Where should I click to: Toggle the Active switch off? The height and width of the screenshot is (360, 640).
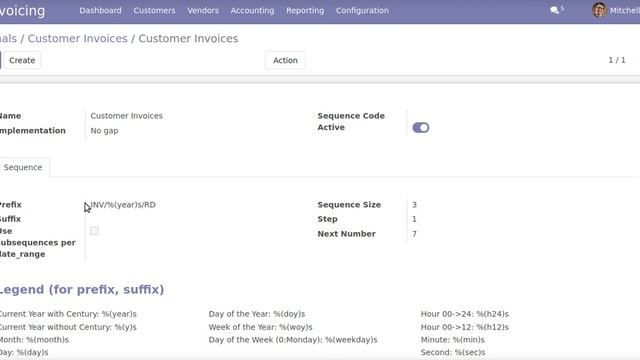[x=420, y=128]
